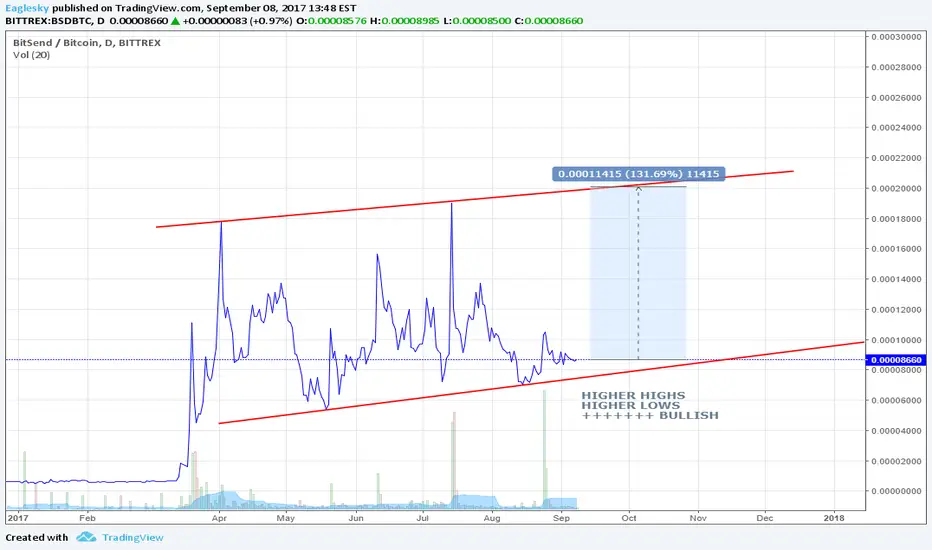The height and width of the screenshot is (550, 932).
Task: Select the current price tag 0.00008660
Action: (x=898, y=360)
